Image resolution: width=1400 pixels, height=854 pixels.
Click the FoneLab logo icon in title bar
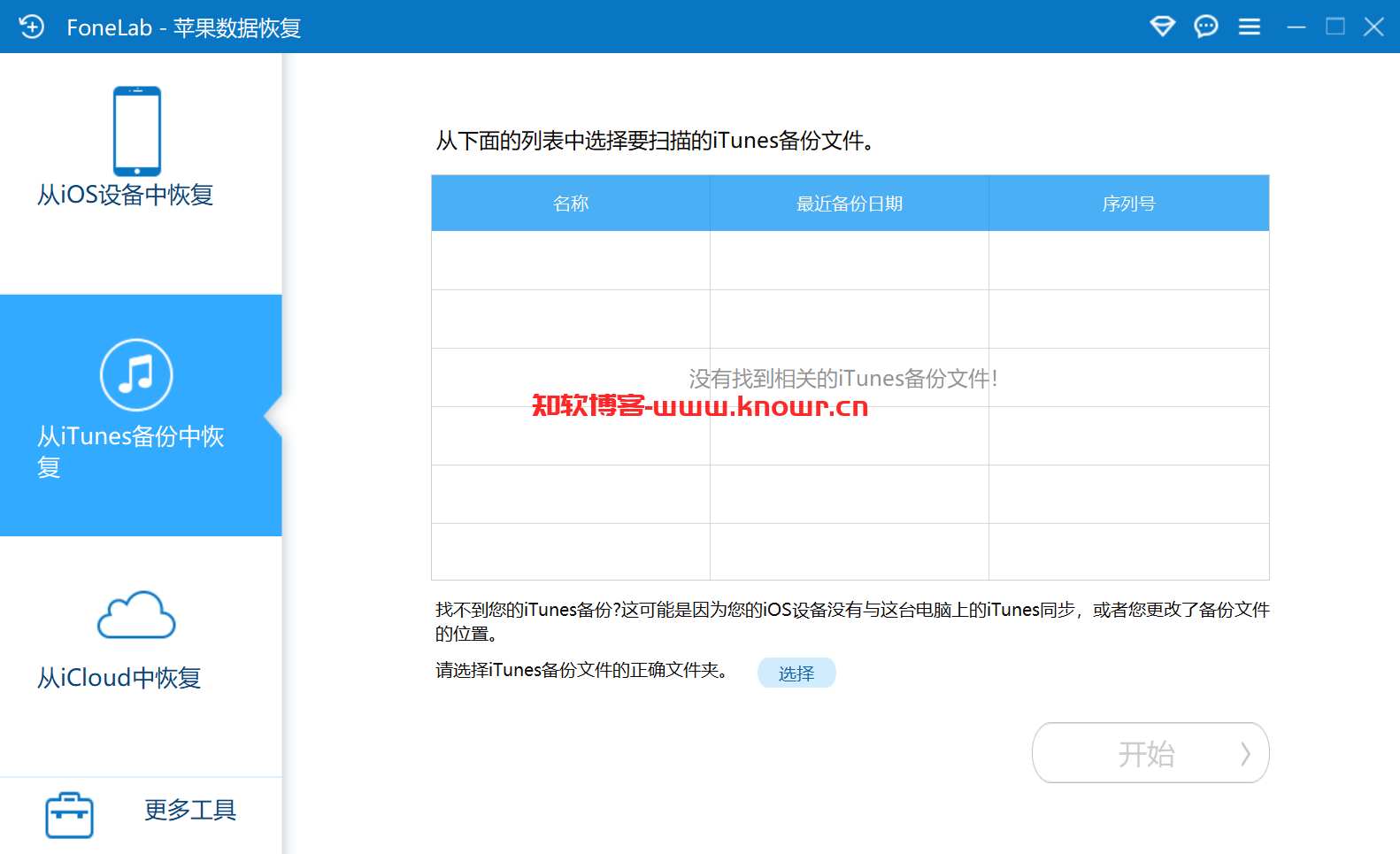[31, 27]
